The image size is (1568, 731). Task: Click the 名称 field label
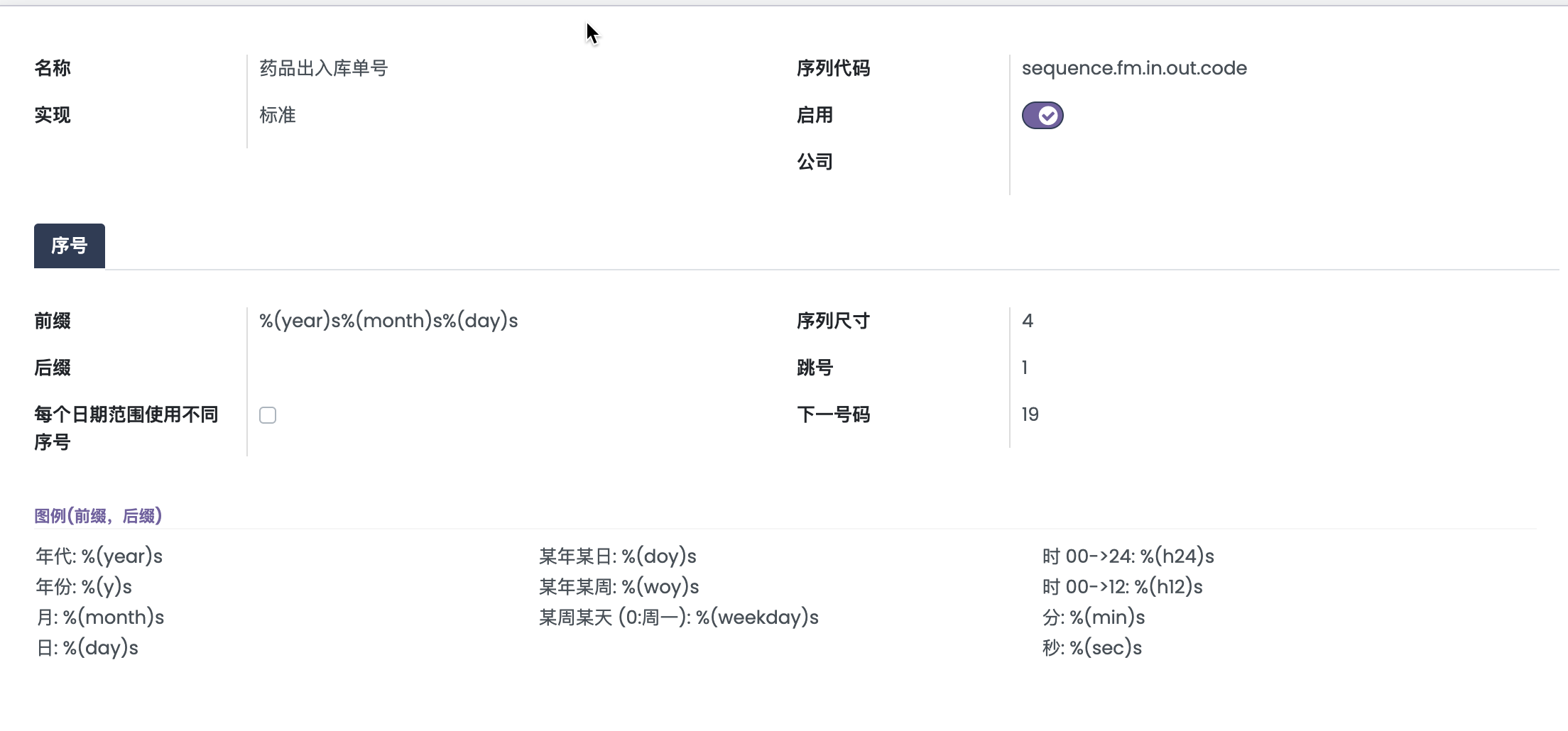(x=53, y=68)
